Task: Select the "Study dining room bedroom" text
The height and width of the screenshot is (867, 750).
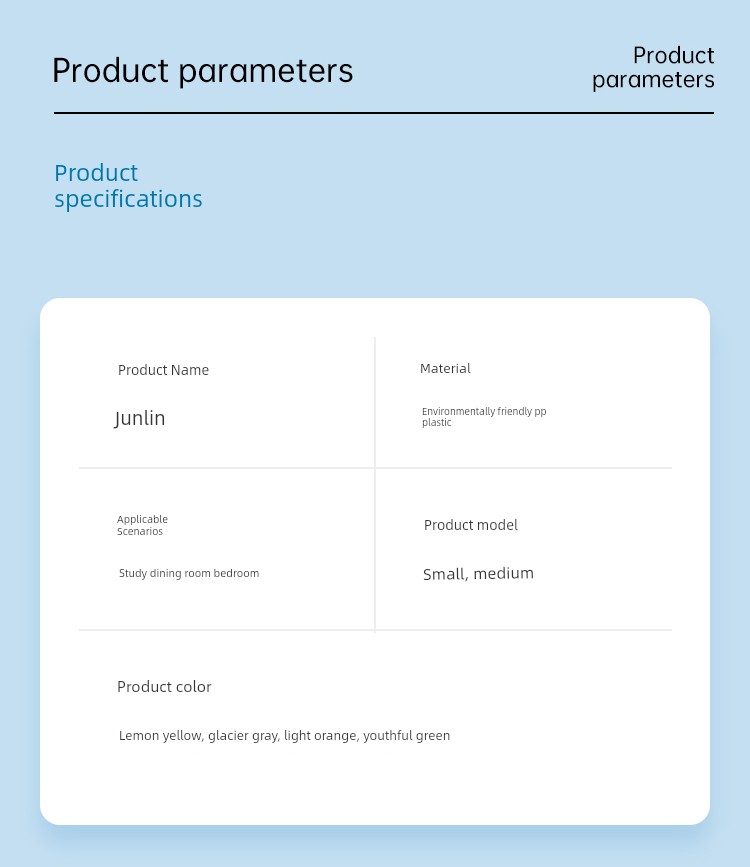Action: coord(189,573)
